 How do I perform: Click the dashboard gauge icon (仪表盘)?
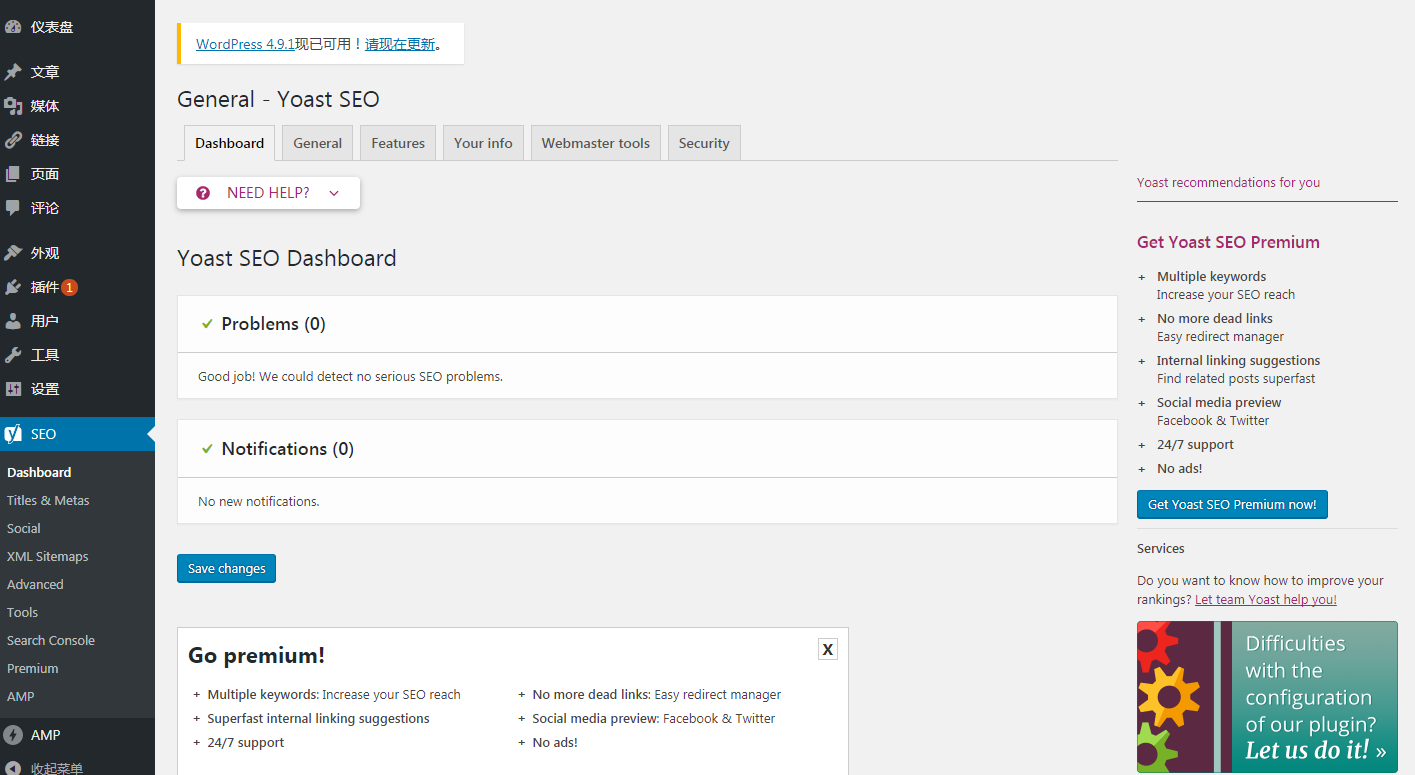pyautogui.click(x=13, y=27)
